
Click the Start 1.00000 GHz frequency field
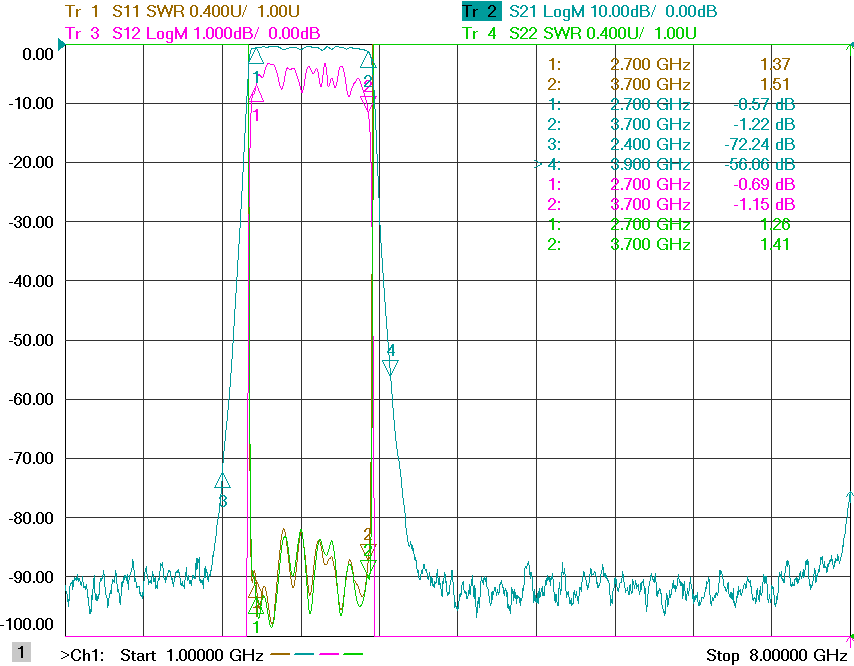192,655
